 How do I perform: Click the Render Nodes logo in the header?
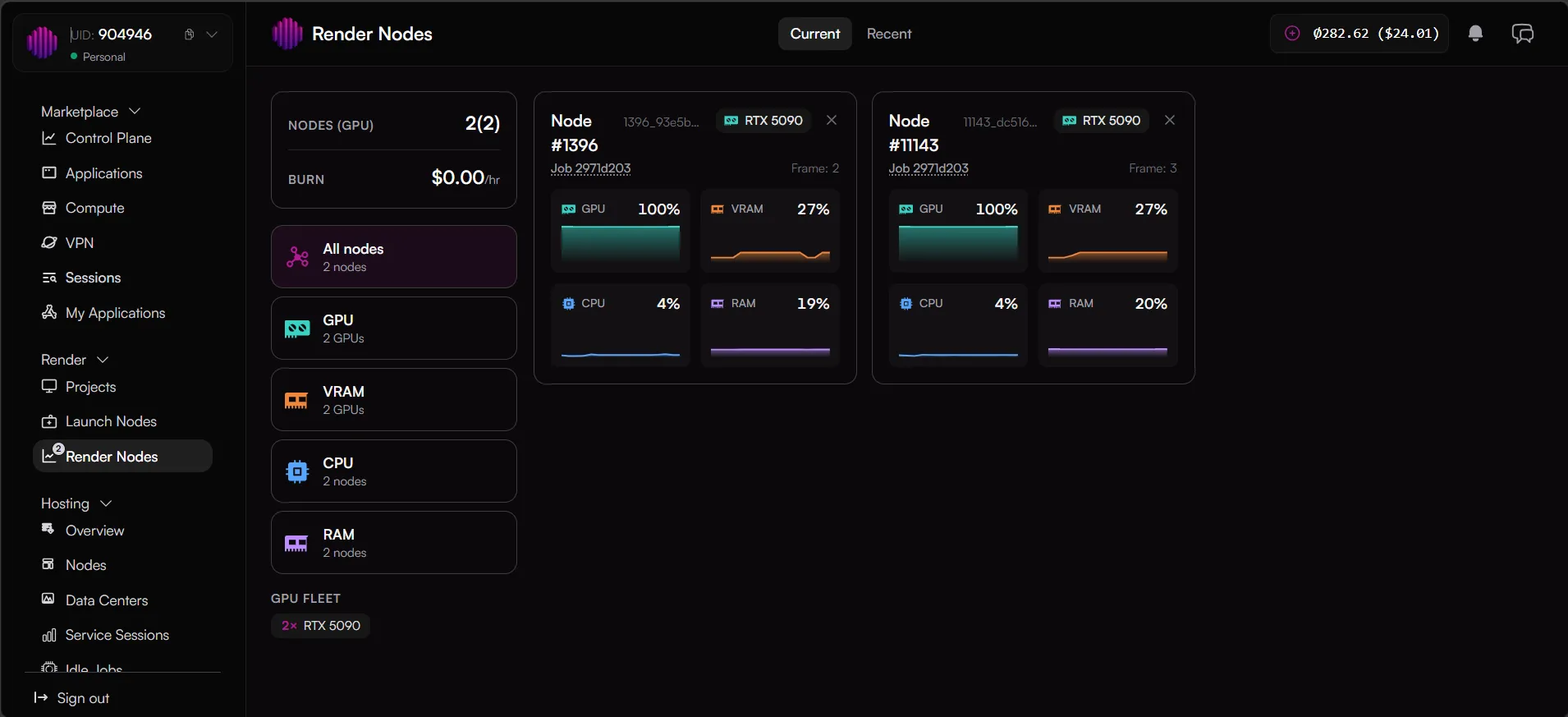[x=287, y=34]
